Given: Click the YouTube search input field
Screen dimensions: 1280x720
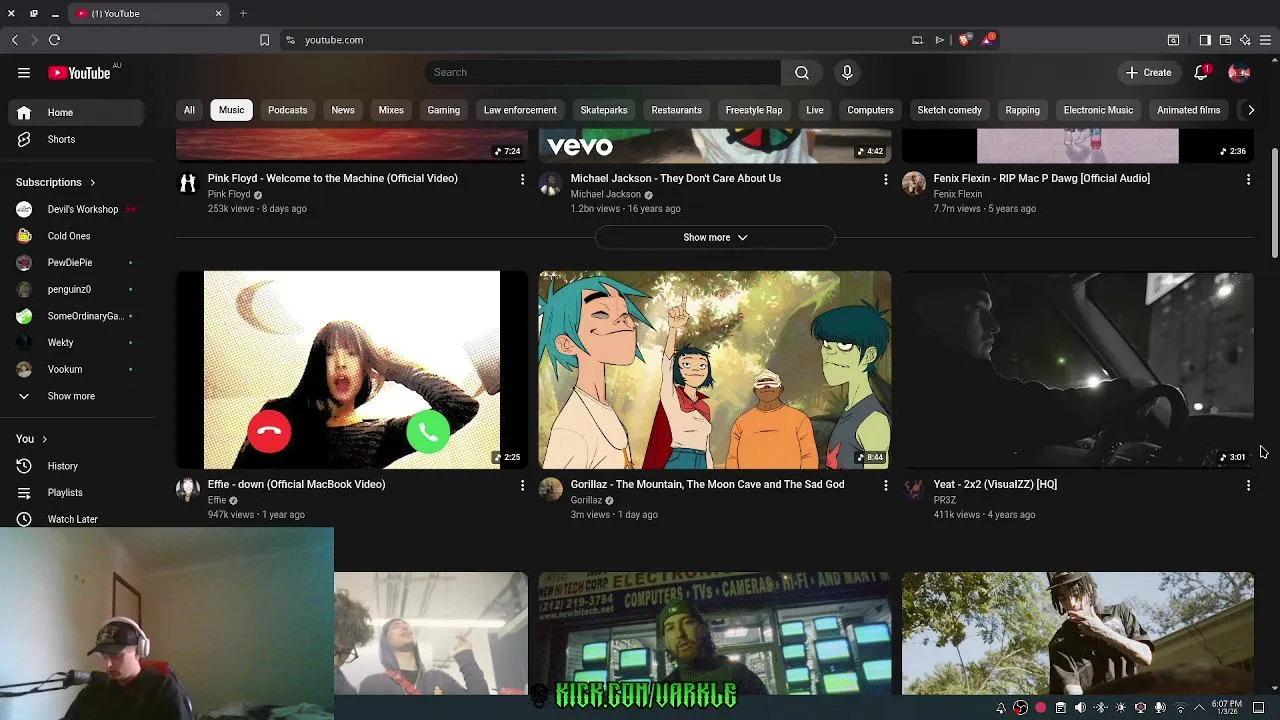Looking at the screenshot, I should pyautogui.click(x=603, y=72).
